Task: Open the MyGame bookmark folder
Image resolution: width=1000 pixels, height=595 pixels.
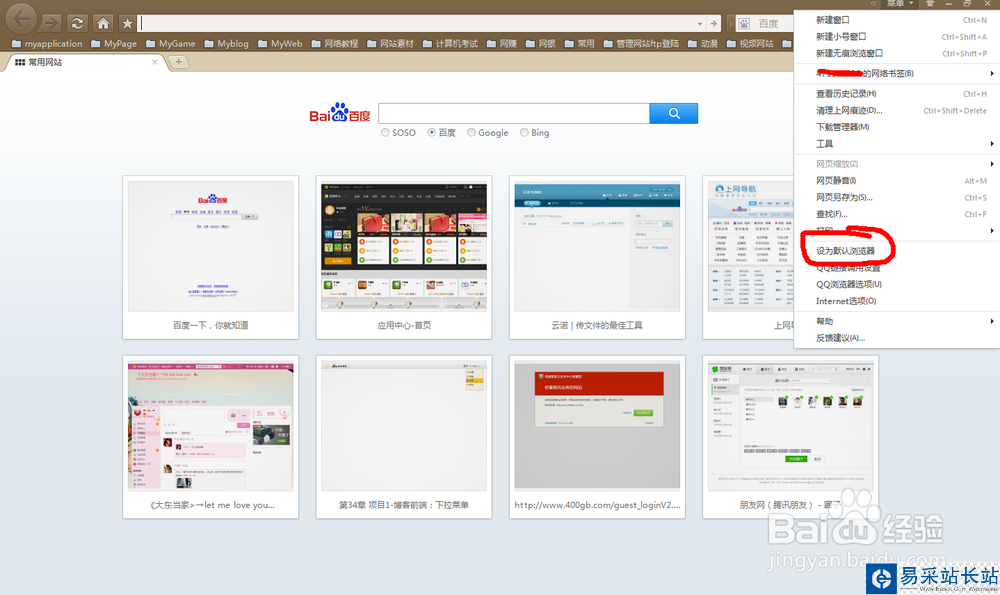Action: click(x=170, y=43)
